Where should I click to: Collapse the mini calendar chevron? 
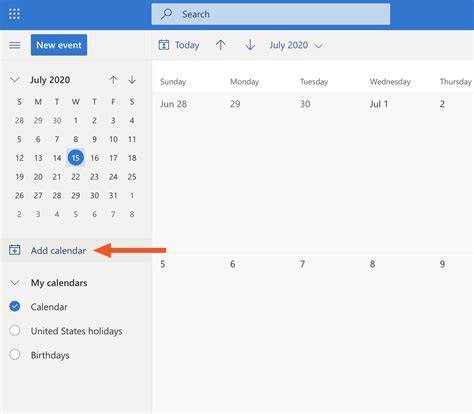pyautogui.click(x=15, y=80)
